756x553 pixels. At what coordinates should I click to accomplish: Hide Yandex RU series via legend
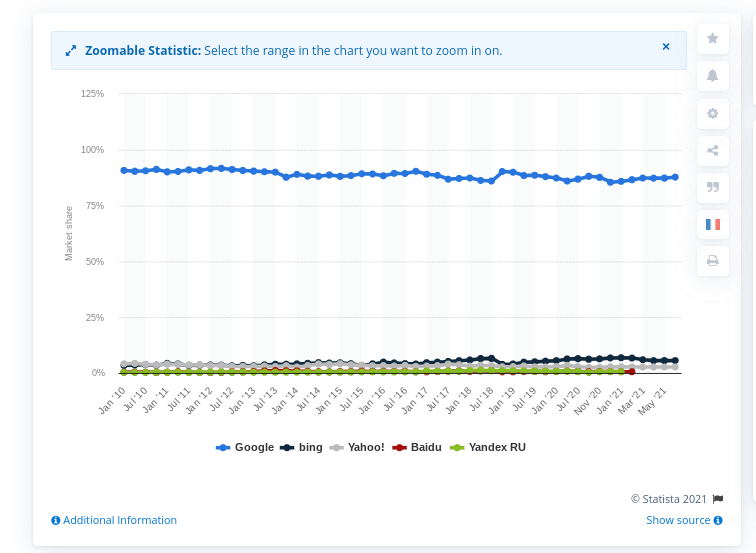click(x=488, y=447)
